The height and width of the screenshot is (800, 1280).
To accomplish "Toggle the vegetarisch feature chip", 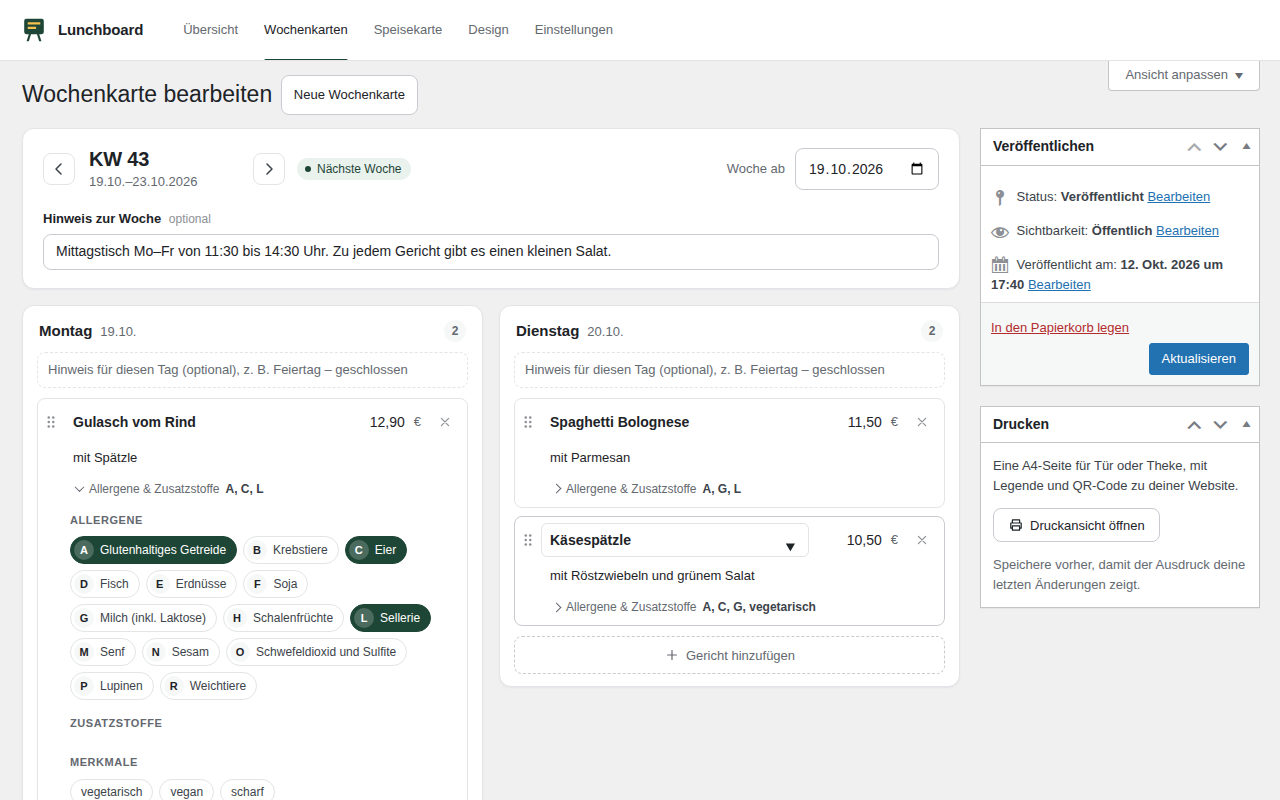I will (111, 791).
